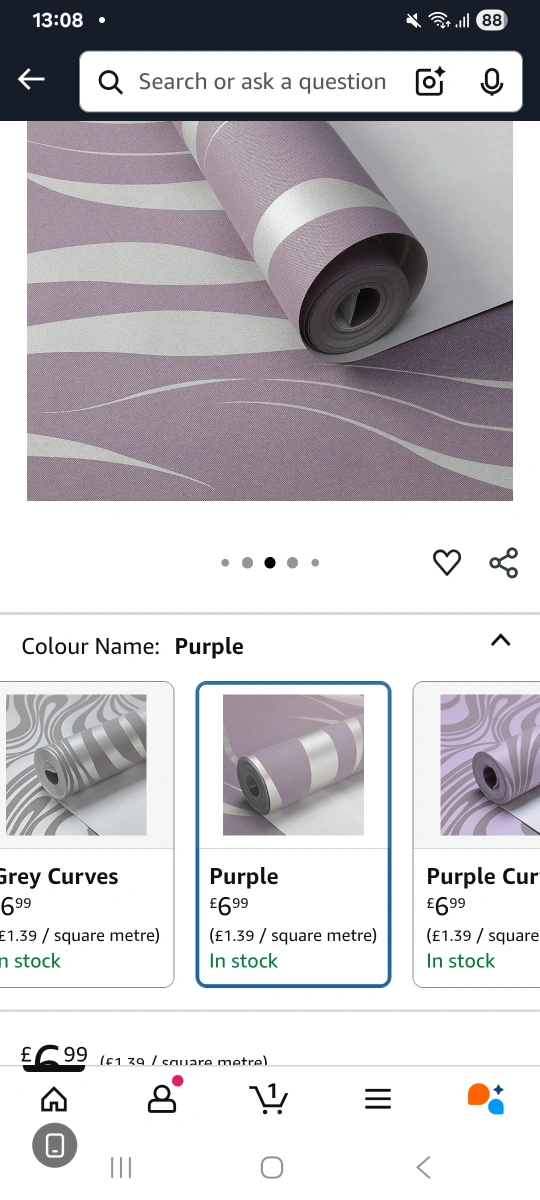Select the Purple colour option
Viewport: 540px width, 1200px height.
pyautogui.click(x=293, y=834)
